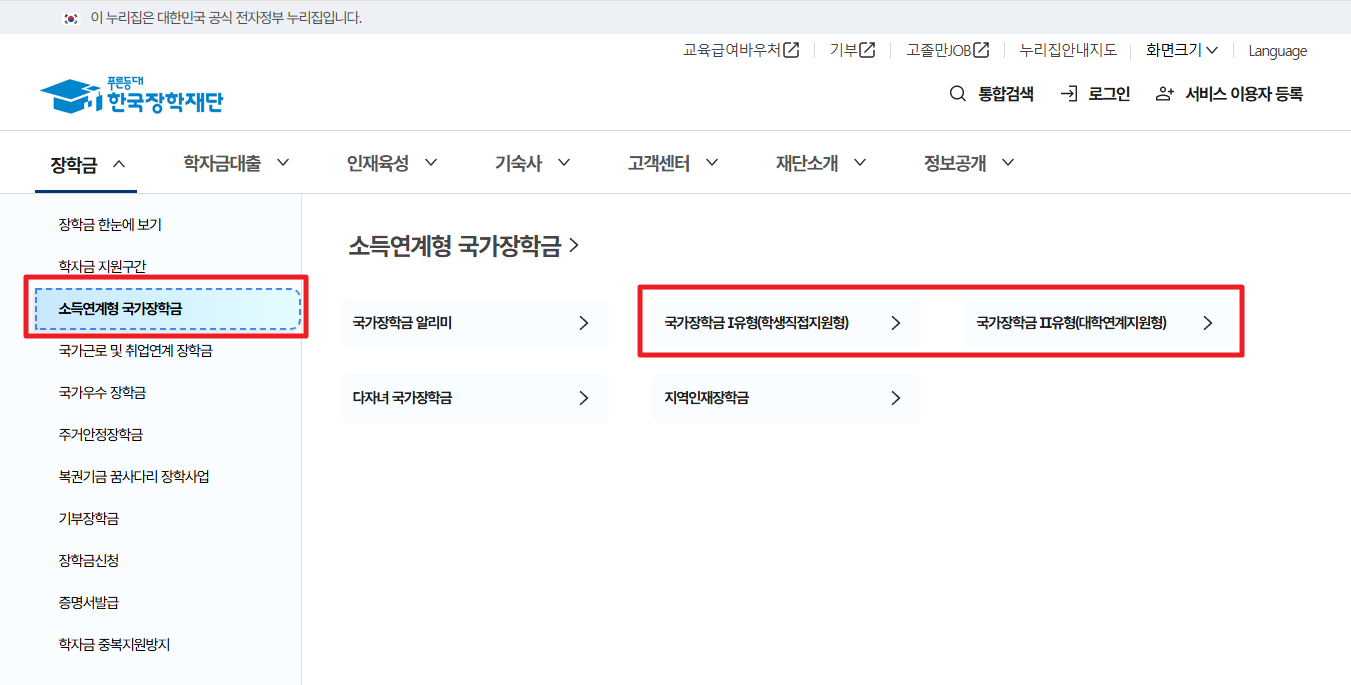Select the 서비스 이용자 등록 person icon
Image resolution: width=1351 pixels, height=685 pixels.
coord(1163,93)
